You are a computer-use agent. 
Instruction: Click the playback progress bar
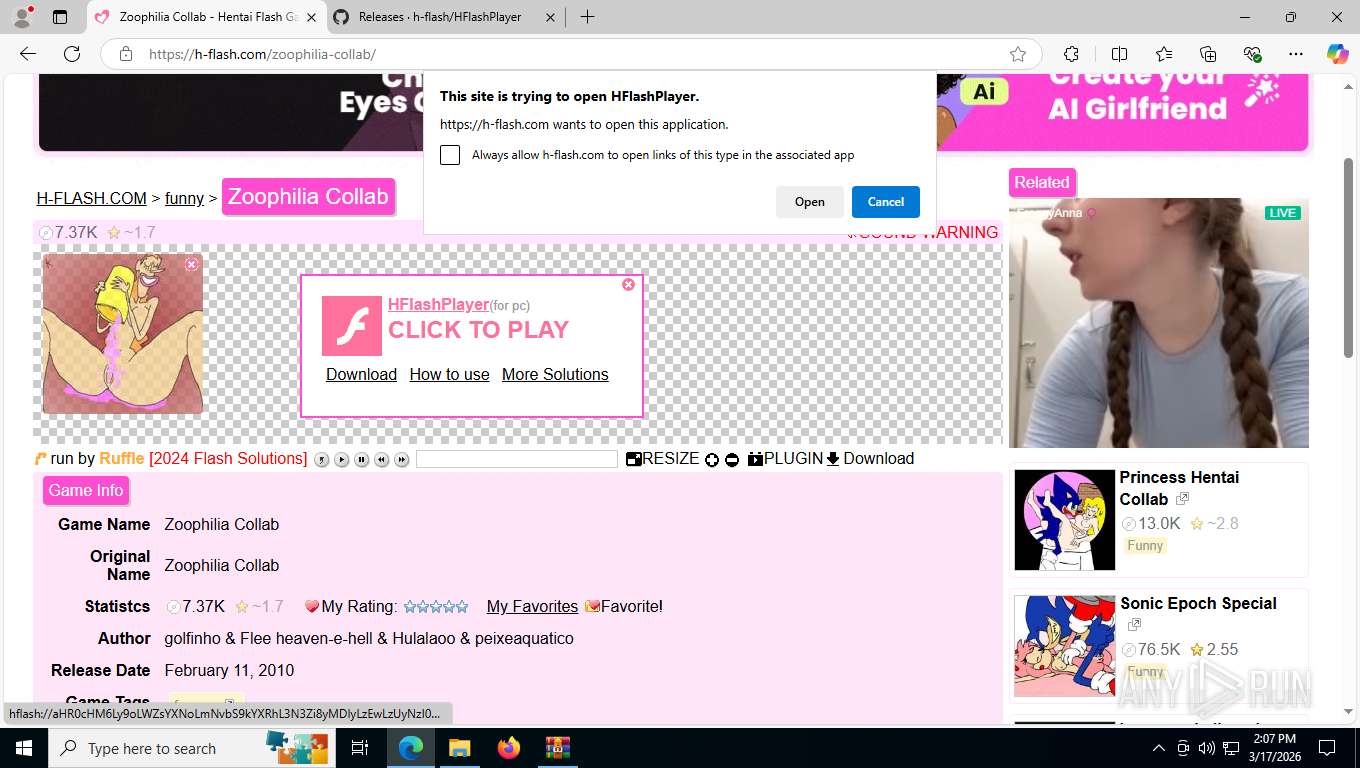point(517,459)
